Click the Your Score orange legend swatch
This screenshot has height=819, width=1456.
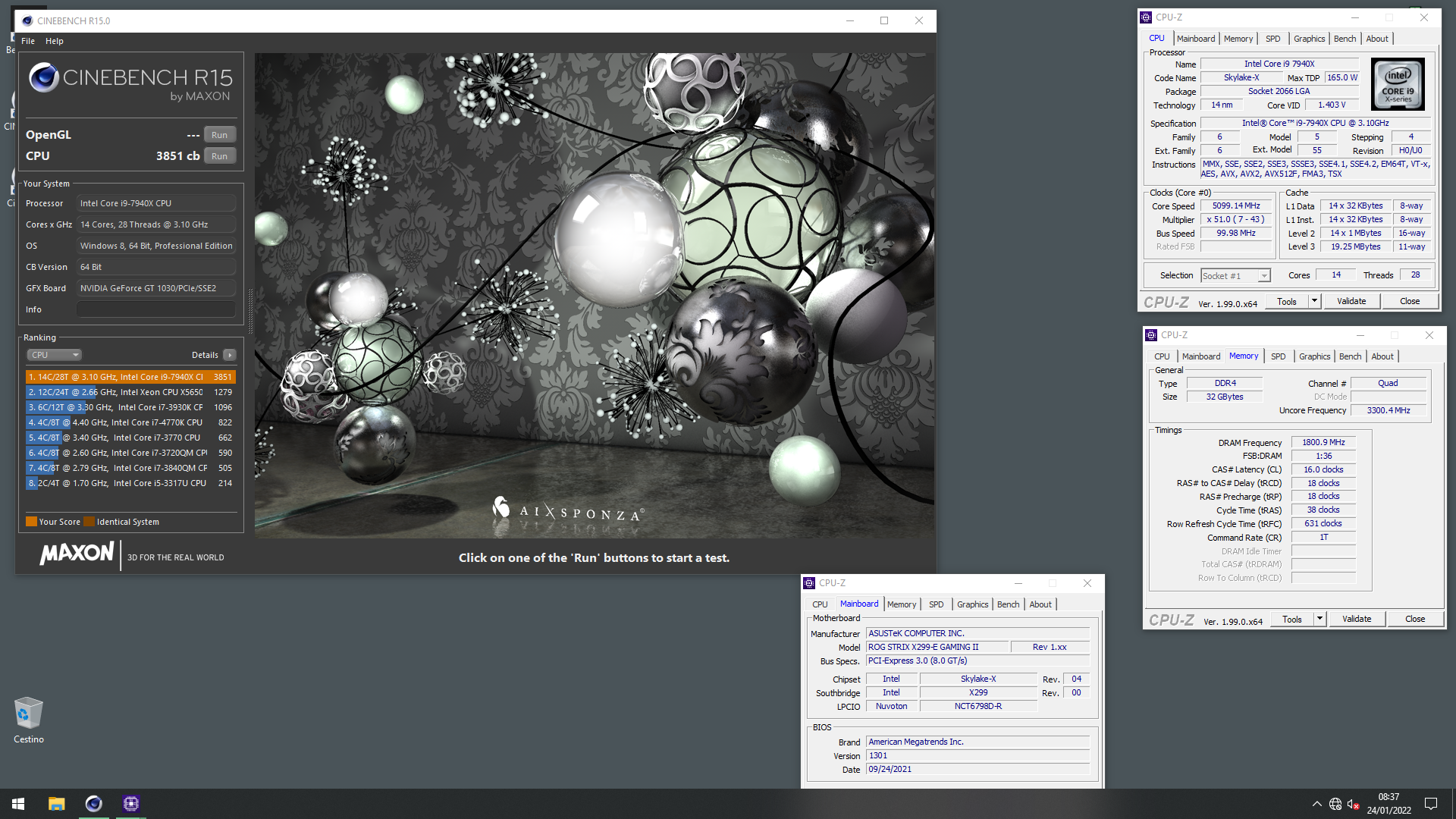coord(31,522)
